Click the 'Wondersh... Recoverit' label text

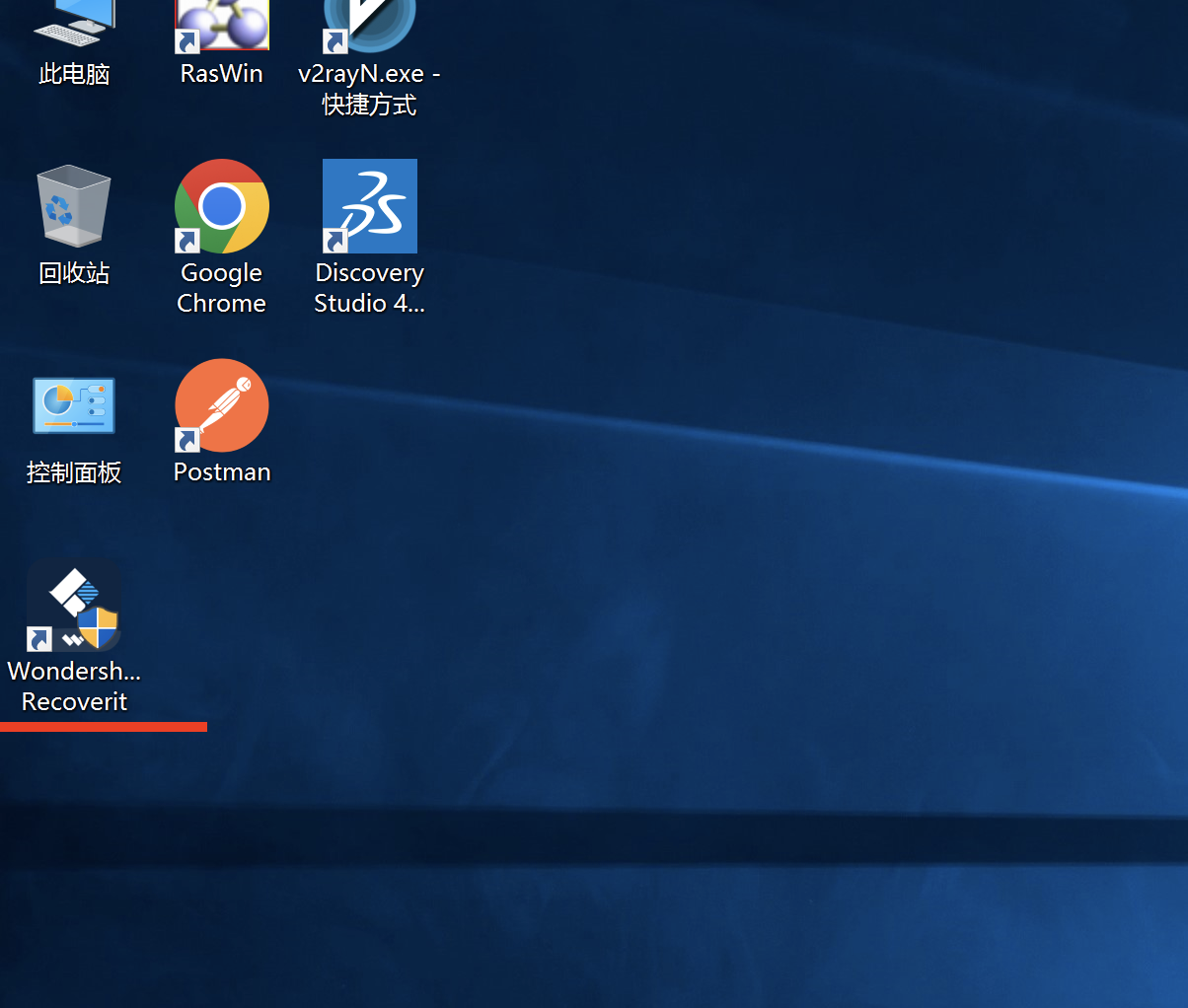pos(74,686)
